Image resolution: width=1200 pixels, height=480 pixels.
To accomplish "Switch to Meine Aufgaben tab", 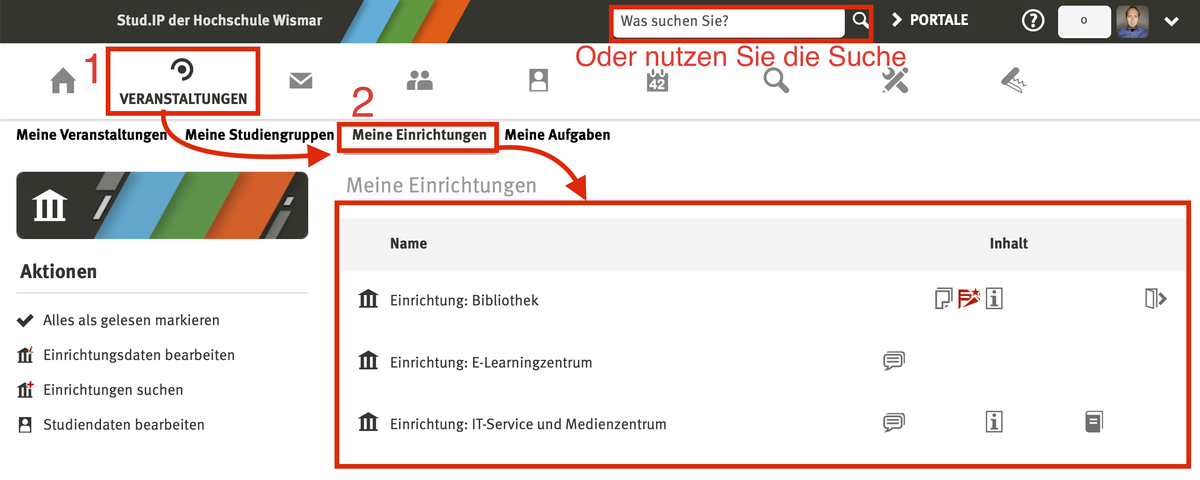I will [557, 134].
